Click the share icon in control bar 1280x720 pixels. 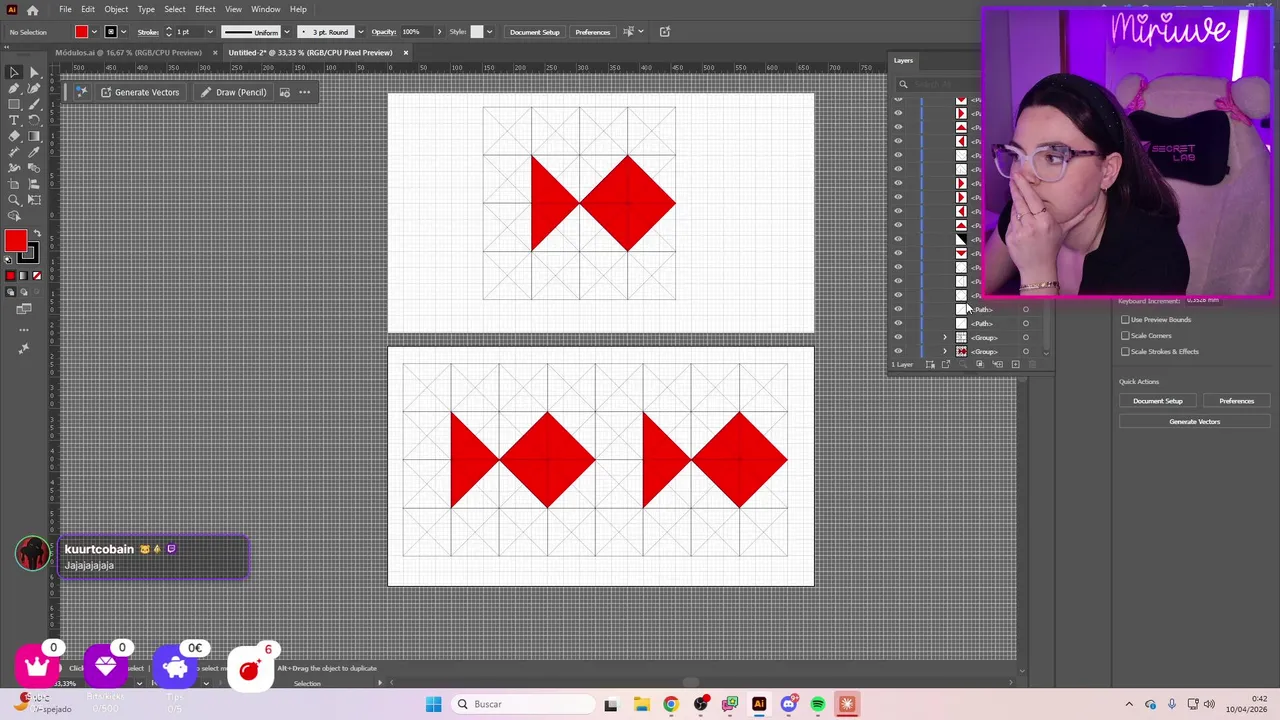click(x=665, y=32)
